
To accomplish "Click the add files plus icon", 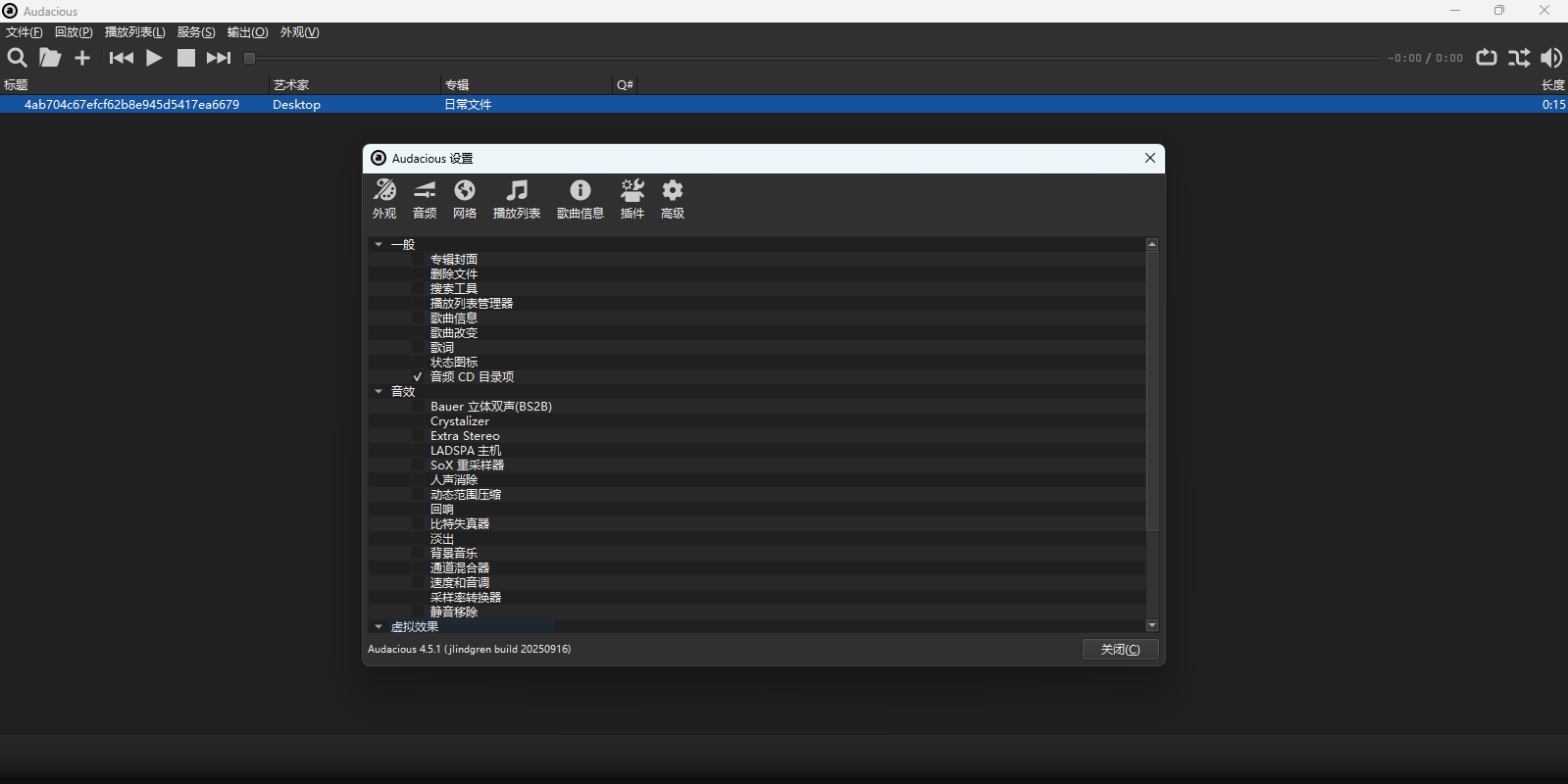I will tap(82, 58).
